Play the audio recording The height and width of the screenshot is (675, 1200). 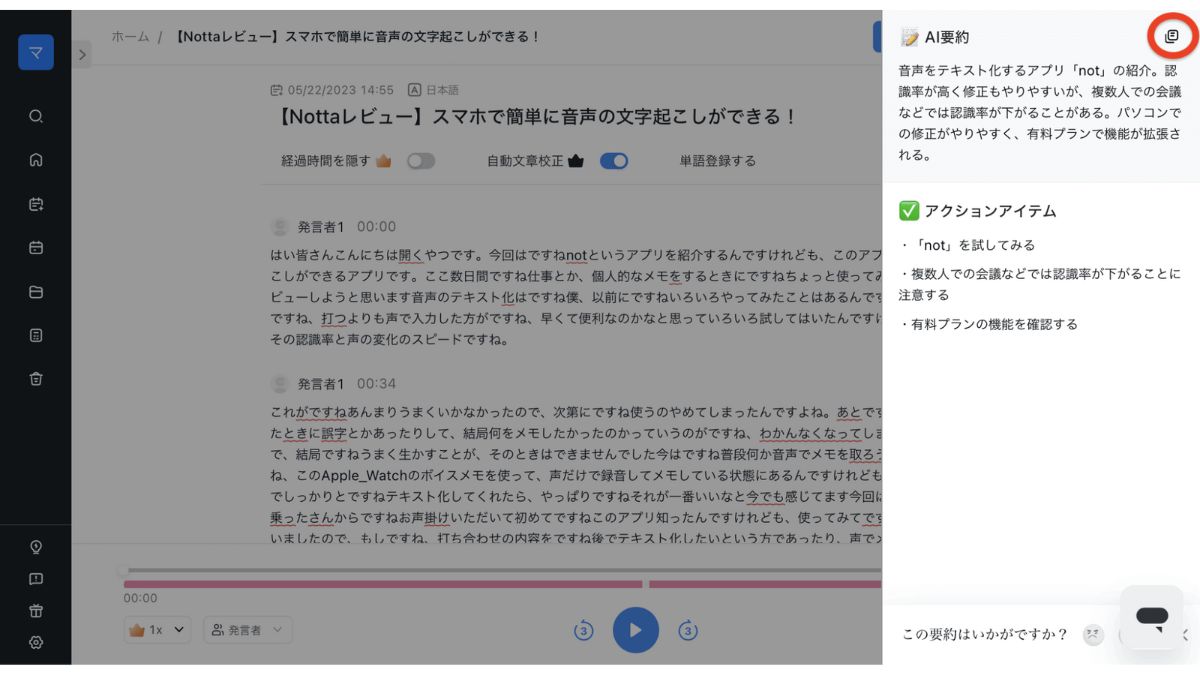point(636,630)
